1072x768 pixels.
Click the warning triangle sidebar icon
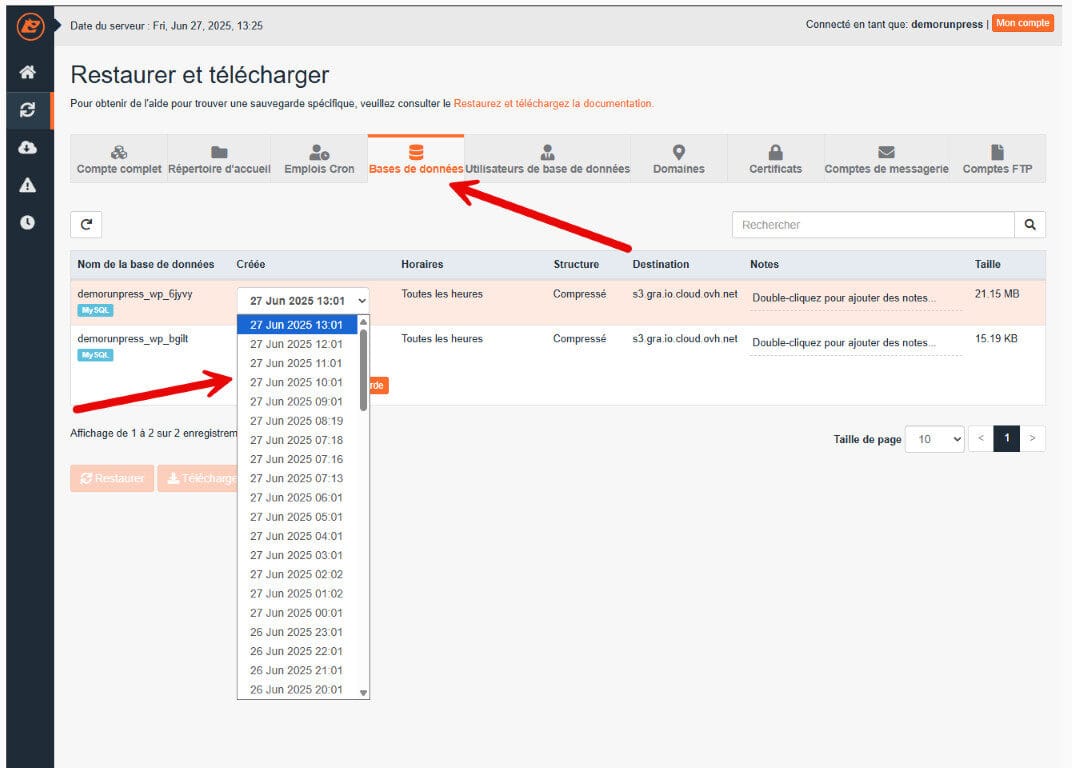28,185
